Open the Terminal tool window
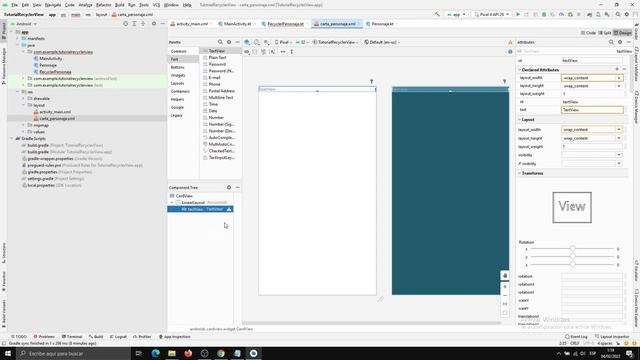Viewport: 640px width, 360px height. [x=72, y=337]
